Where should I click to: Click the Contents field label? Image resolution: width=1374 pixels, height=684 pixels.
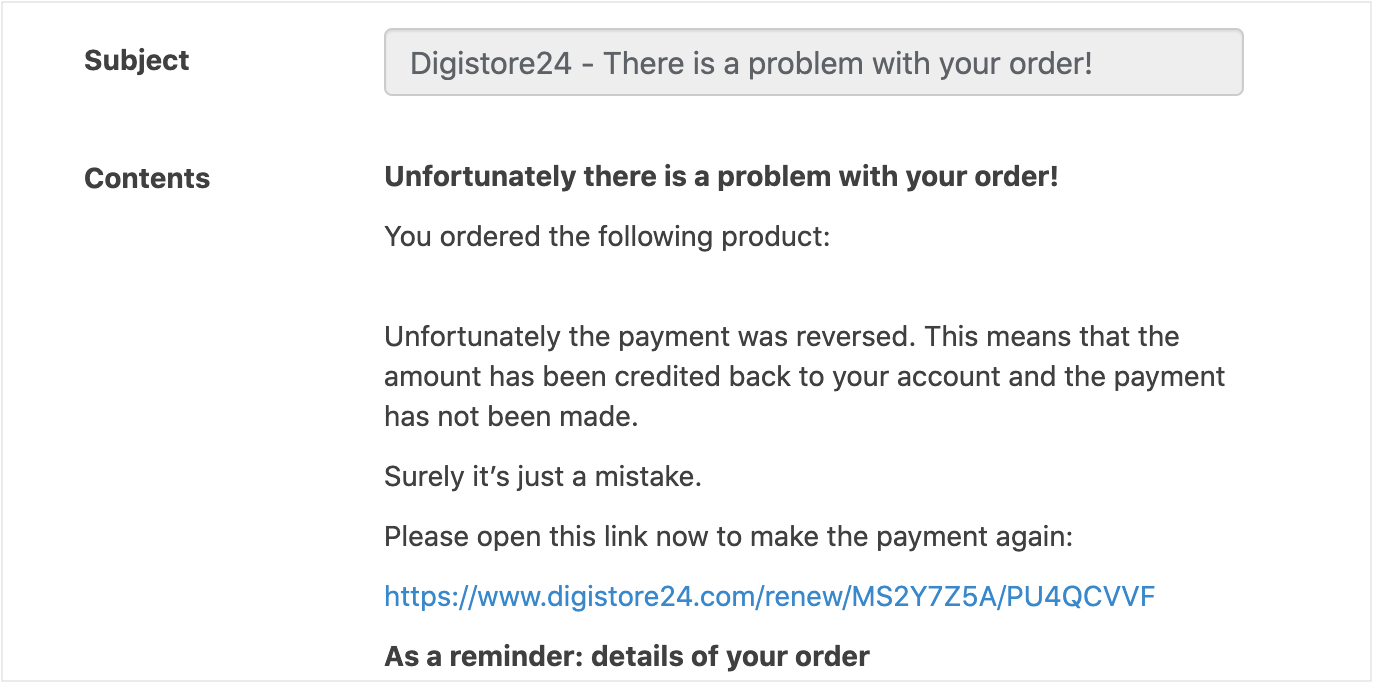[147, 179]
